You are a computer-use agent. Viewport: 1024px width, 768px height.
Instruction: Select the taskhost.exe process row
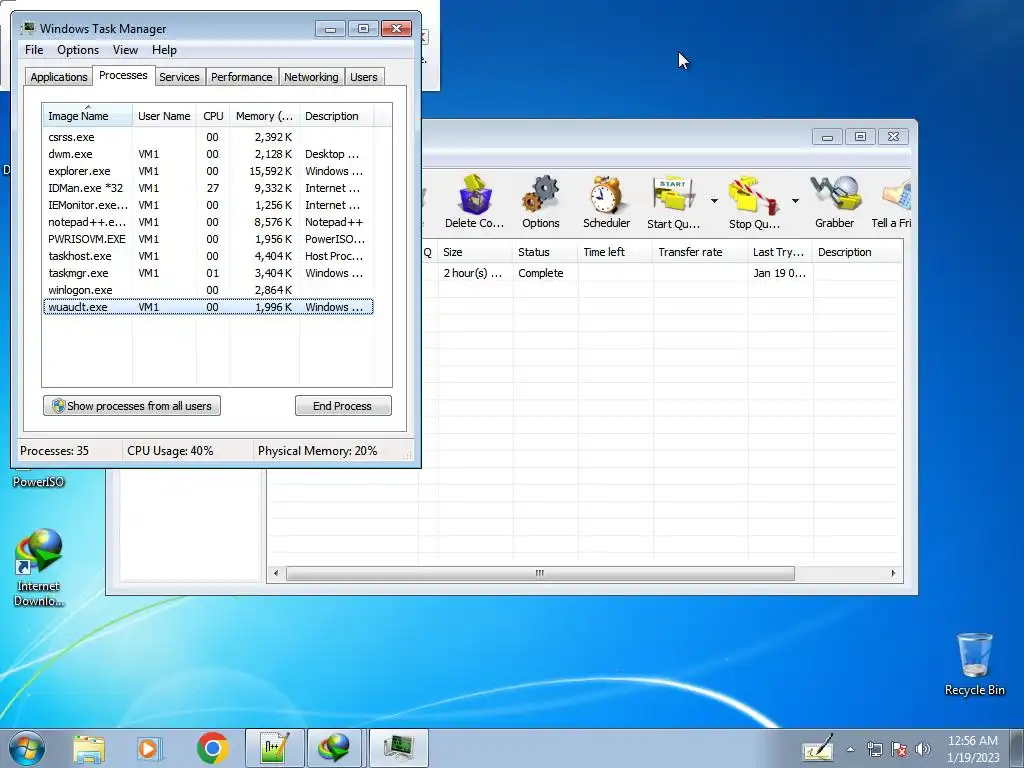coord(208,256)
